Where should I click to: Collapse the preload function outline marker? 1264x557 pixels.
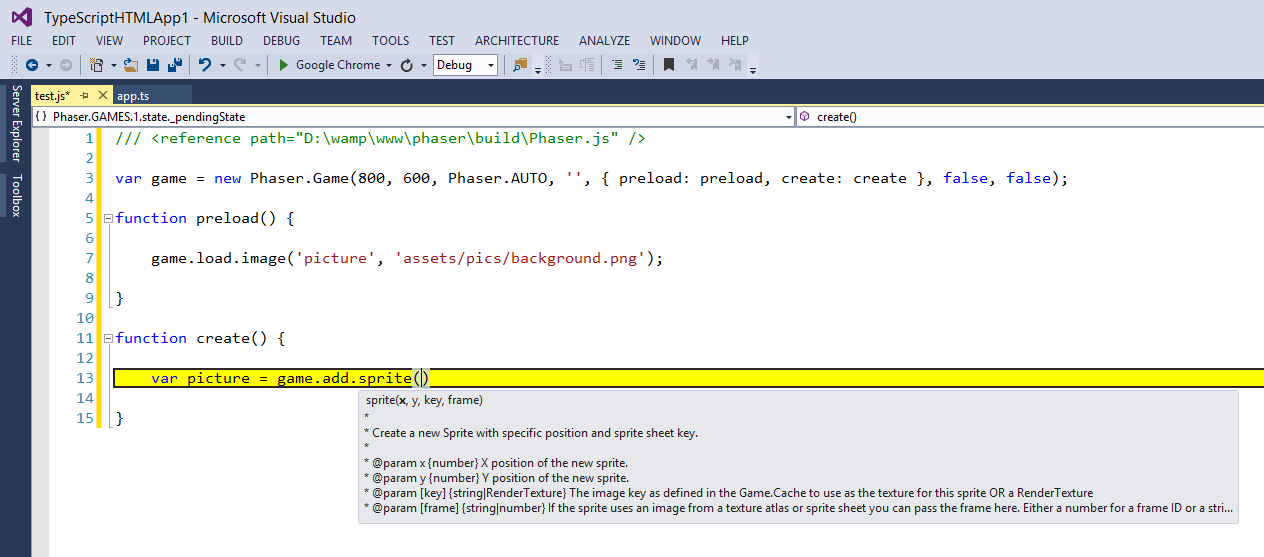coord(108,218)
